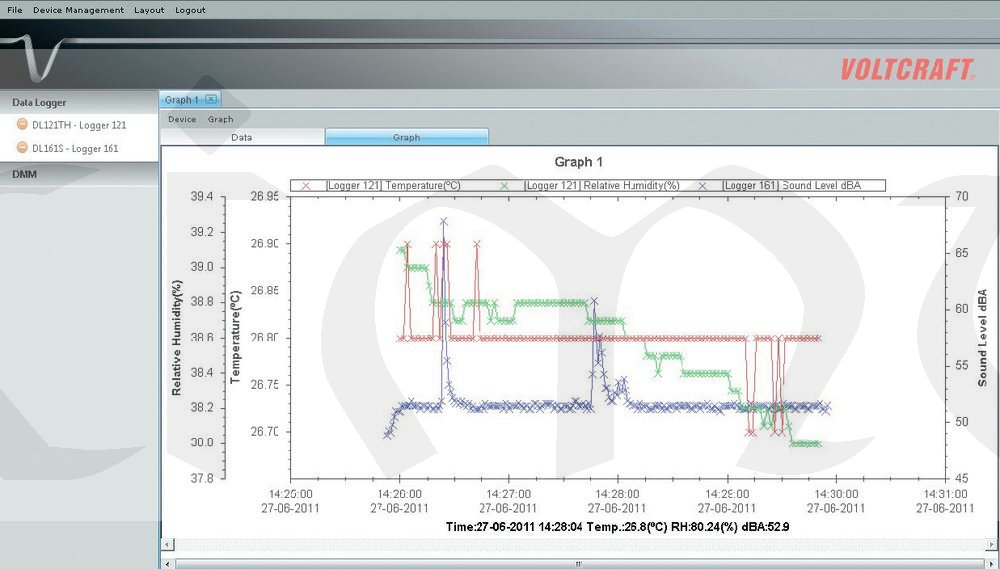Viewport: 1000px width, 569px height.
Task: Click the DL161S Logger 161 status icon
Action: pyautogui.click(x=22, y=148)
